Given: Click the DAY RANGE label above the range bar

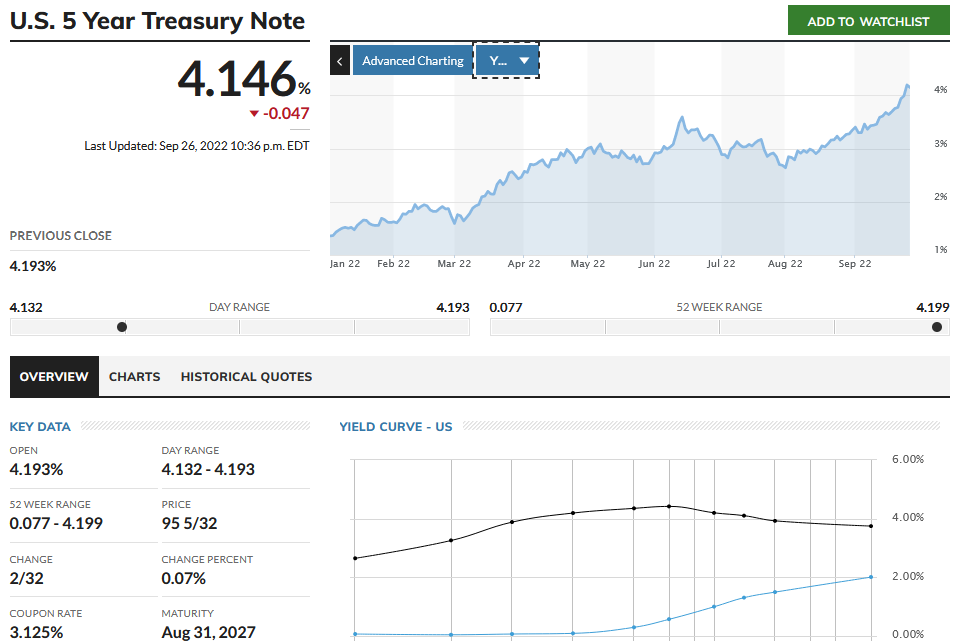Looking at the screenshot, I should point(239,308).
